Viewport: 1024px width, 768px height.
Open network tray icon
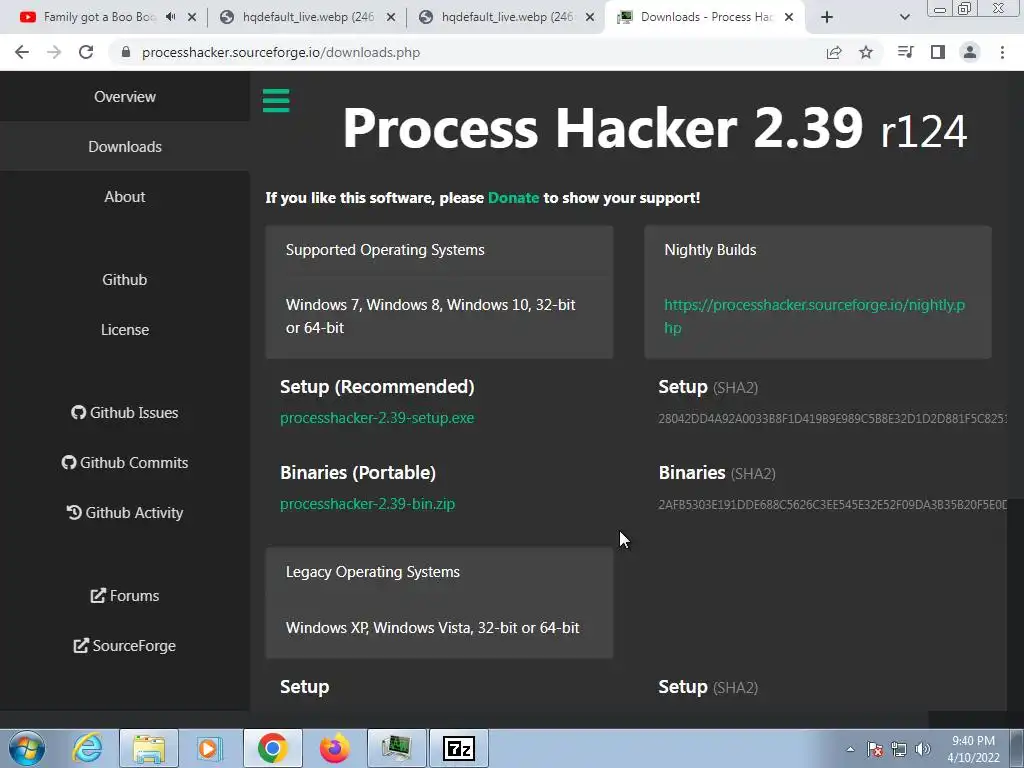(x=899, y=750)
